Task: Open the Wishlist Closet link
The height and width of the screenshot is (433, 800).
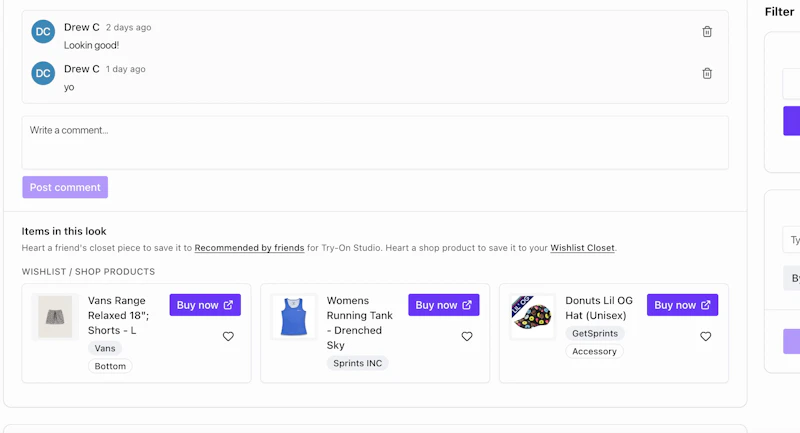Action: (583, 248)
